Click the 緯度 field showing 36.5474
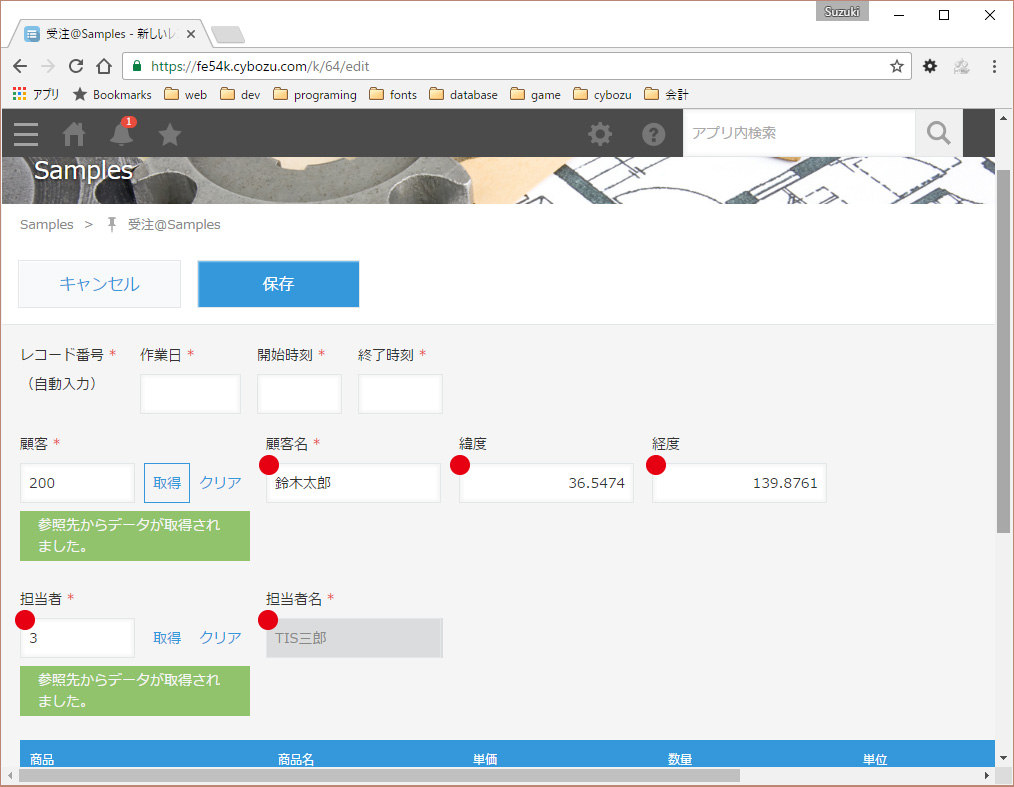 (546, 482)
